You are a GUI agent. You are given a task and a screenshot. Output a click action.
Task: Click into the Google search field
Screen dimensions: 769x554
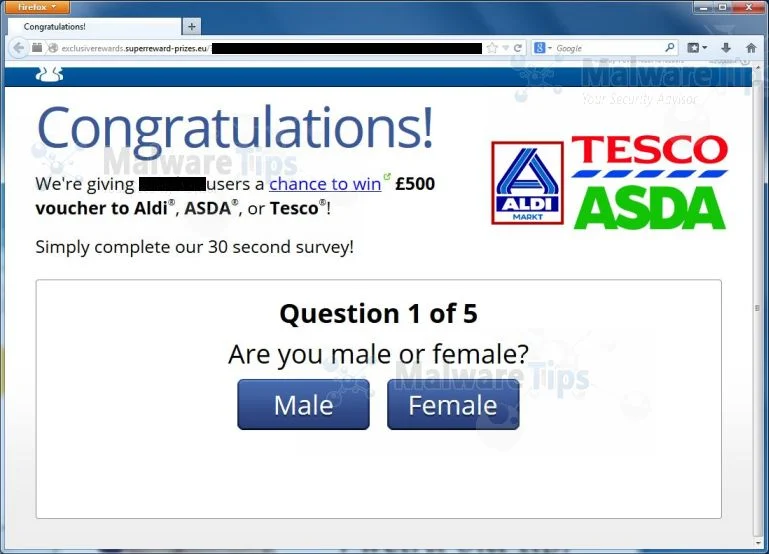(x=609, y=48)
